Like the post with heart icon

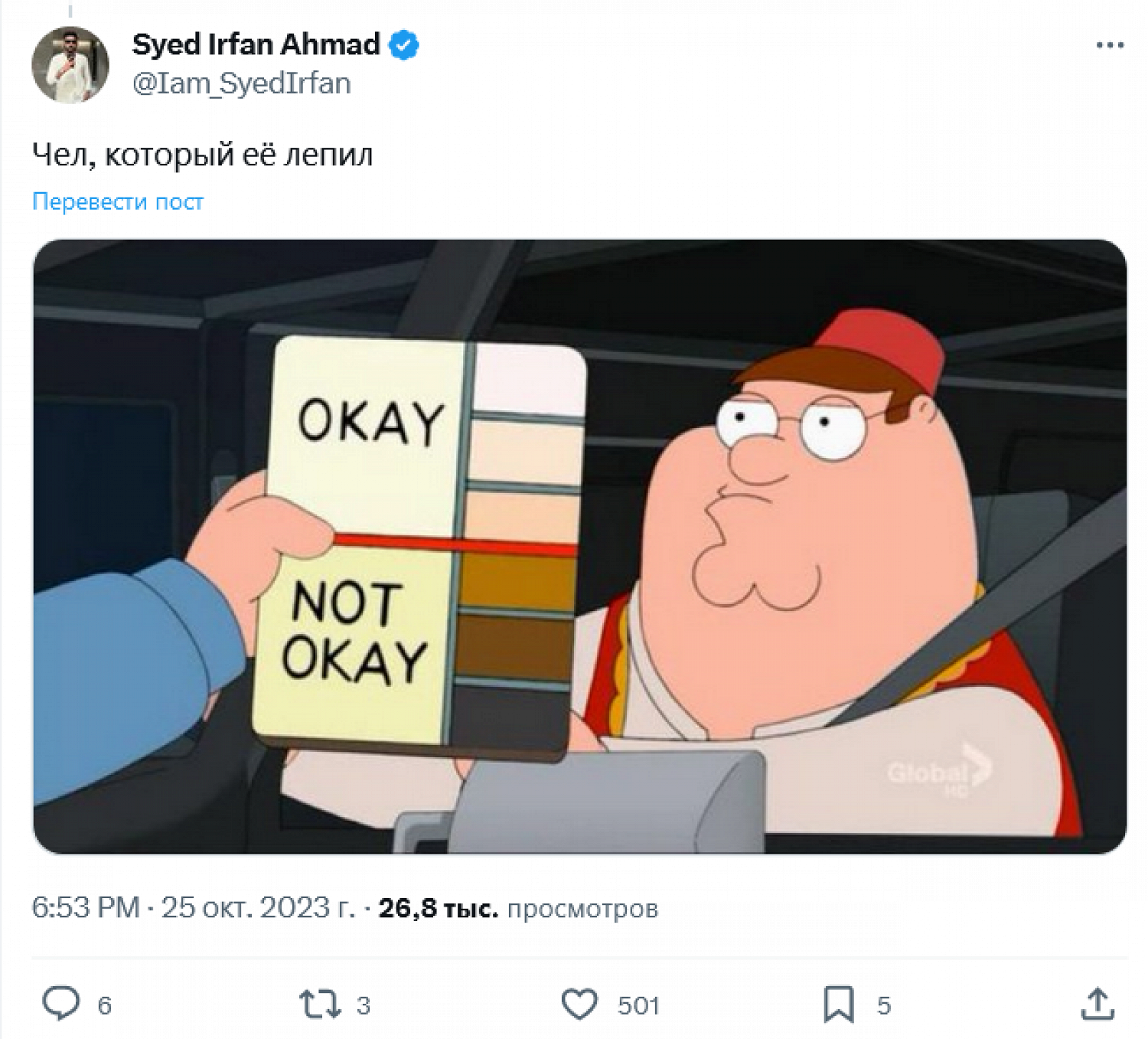[579, 1005]
